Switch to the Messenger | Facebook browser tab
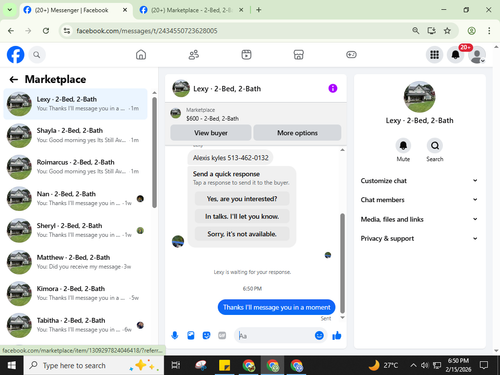Screen dimensions: 500x375 71,10
